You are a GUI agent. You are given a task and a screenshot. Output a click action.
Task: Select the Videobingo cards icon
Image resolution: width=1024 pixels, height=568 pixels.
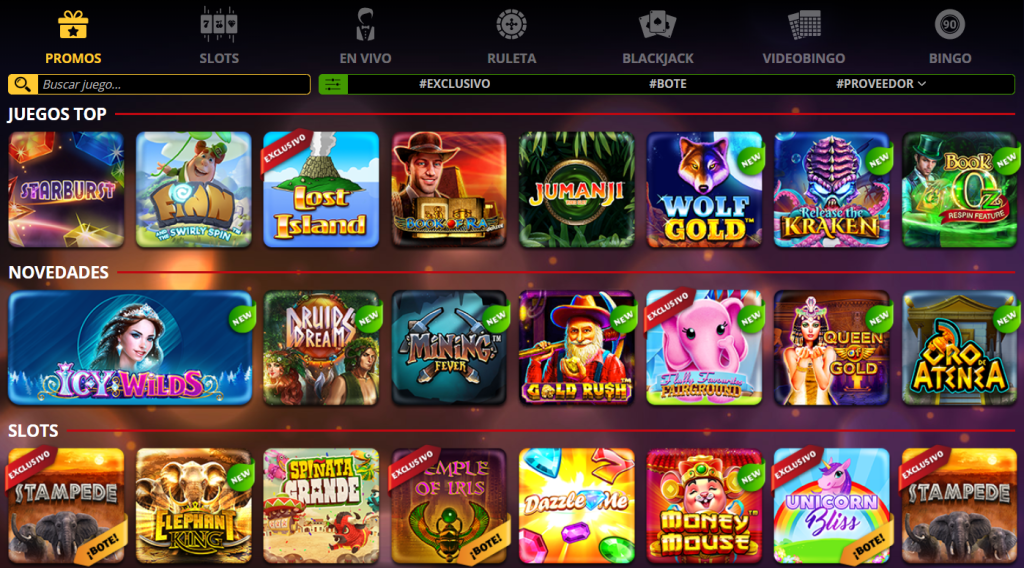tap(804, 25)
